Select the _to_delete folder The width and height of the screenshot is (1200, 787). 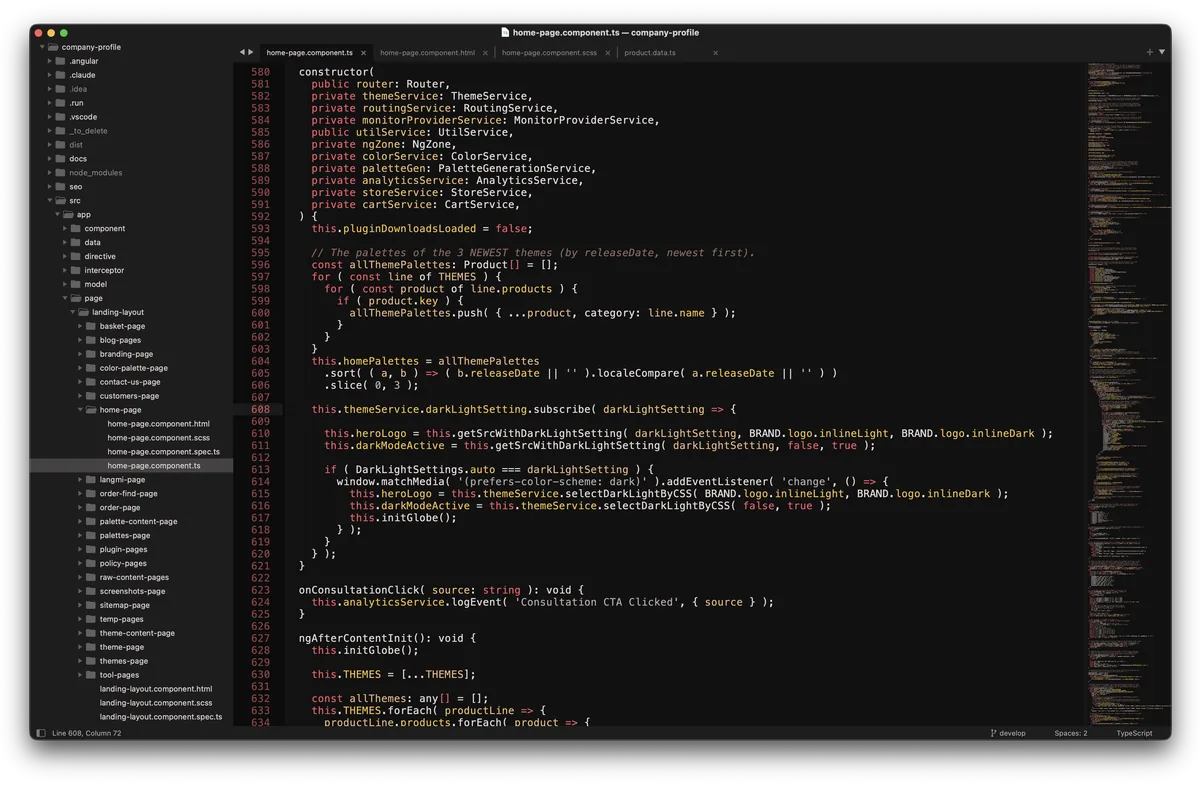pos(88,131)
